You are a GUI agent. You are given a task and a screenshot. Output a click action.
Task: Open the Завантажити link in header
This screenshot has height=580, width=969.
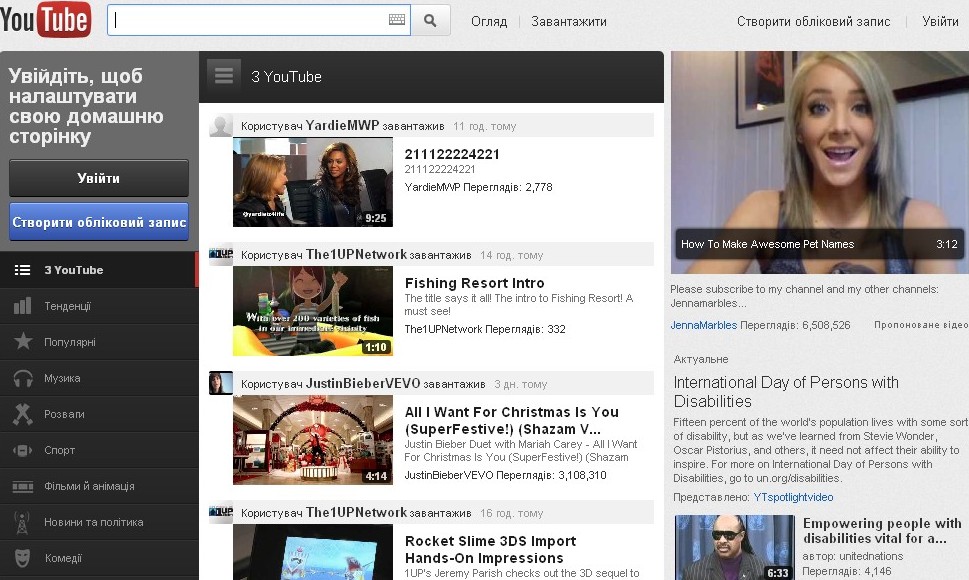[569, 22]
